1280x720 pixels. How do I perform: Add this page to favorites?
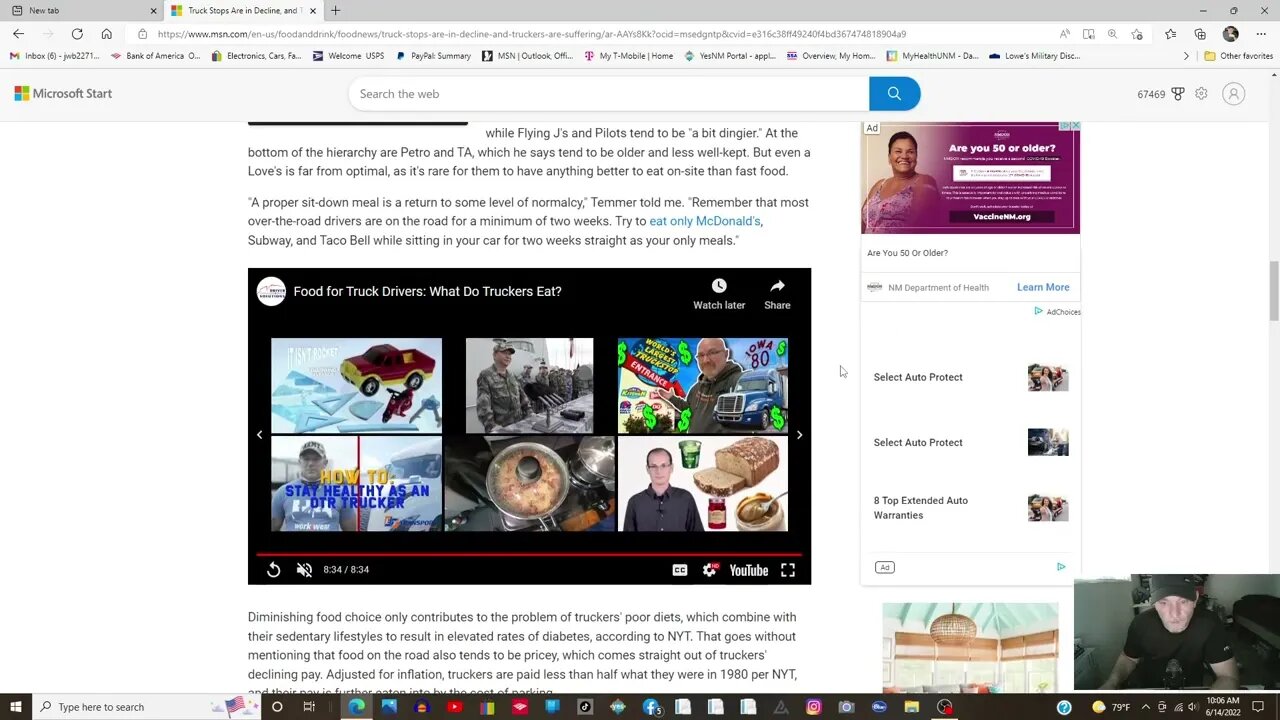[x=1137, y=34]
